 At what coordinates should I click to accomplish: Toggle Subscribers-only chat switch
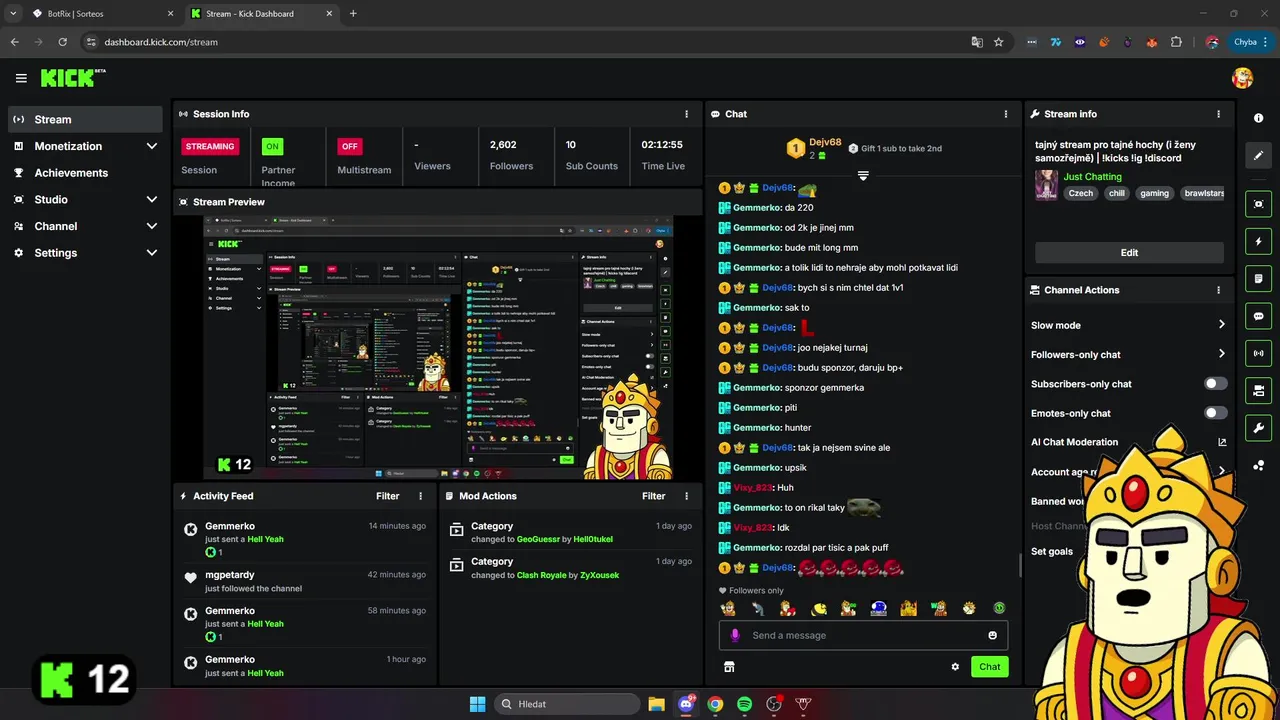coord(1215,384)
